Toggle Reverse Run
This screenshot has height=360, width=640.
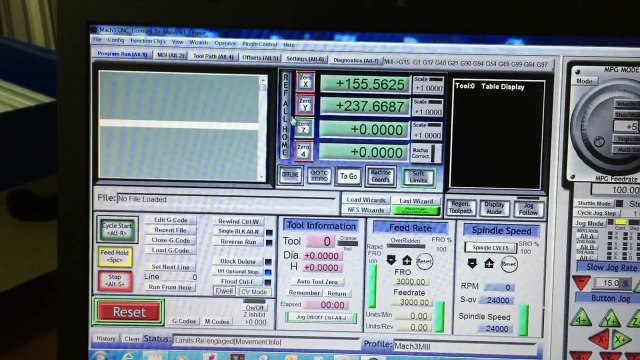tap(238, 242)
